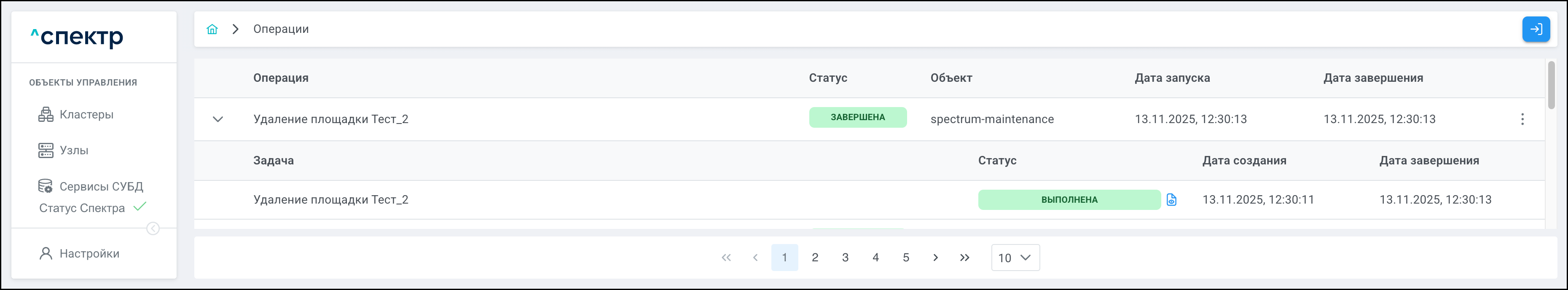The image size is (1568, 290).
Task: Click the Операции breadcrumb
Action: click(x=281, y=29)
